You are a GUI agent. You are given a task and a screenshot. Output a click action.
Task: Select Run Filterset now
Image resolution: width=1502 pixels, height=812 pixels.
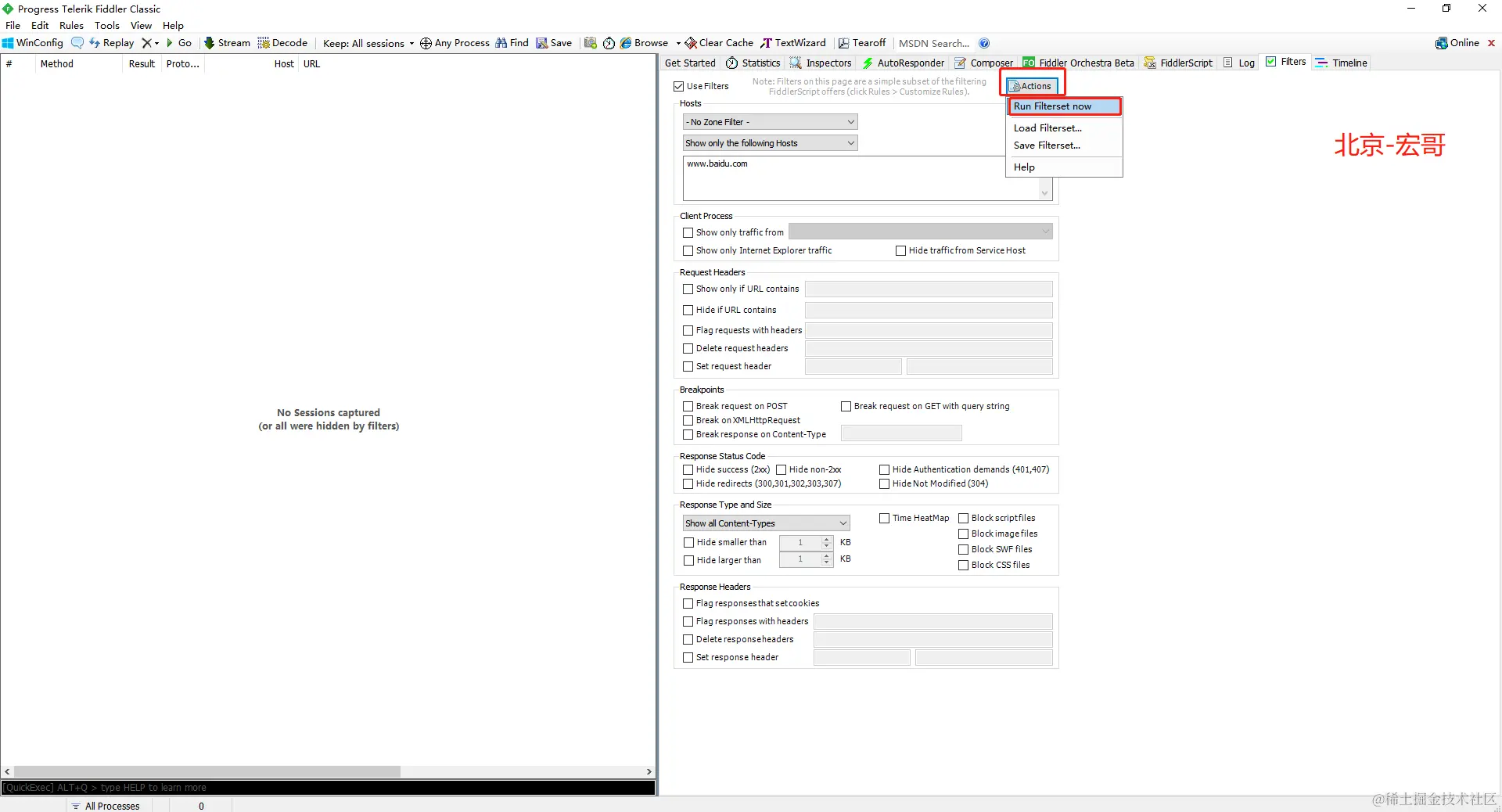click(1065, 106)
